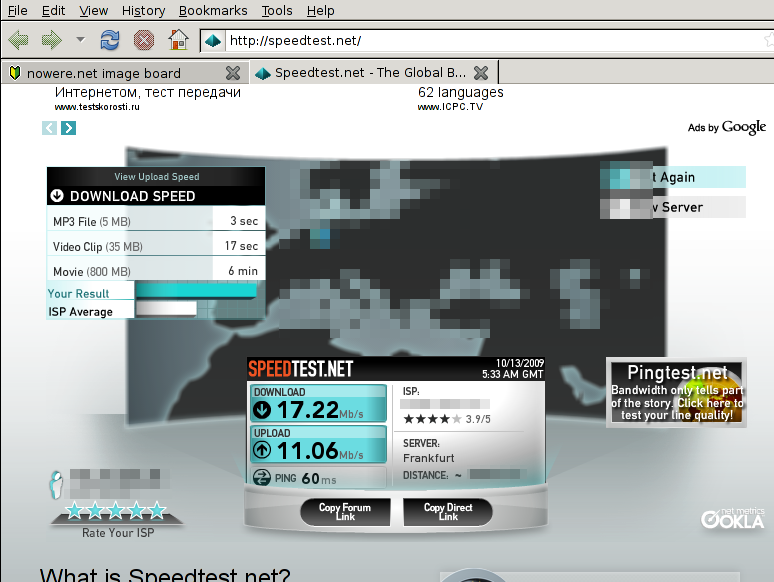Show previous ad with left arrow
The width and height of the screenshot is (774, 582).
pos(49,128)
